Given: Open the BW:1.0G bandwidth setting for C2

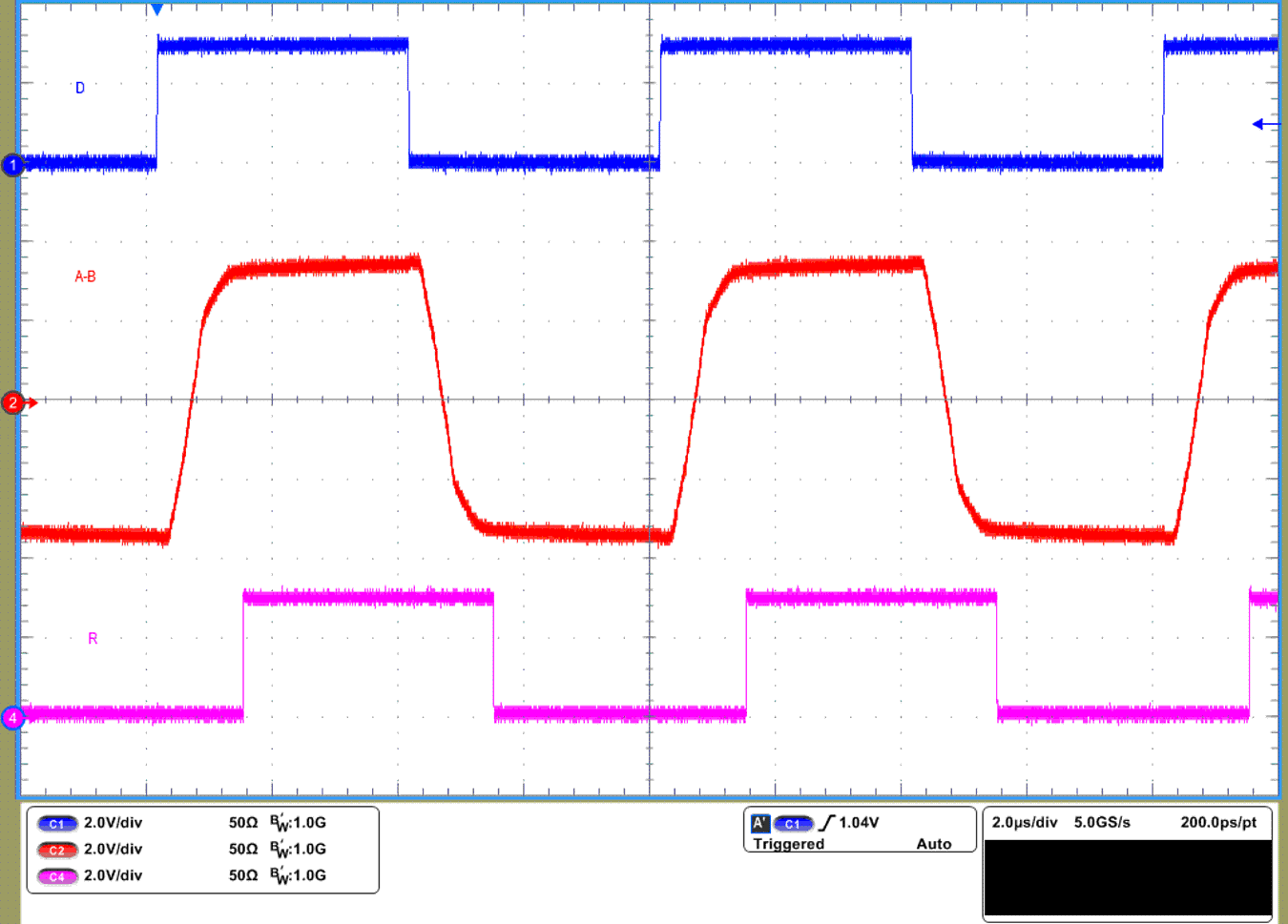Looking at the screenshot, I should tap(298, 849).
